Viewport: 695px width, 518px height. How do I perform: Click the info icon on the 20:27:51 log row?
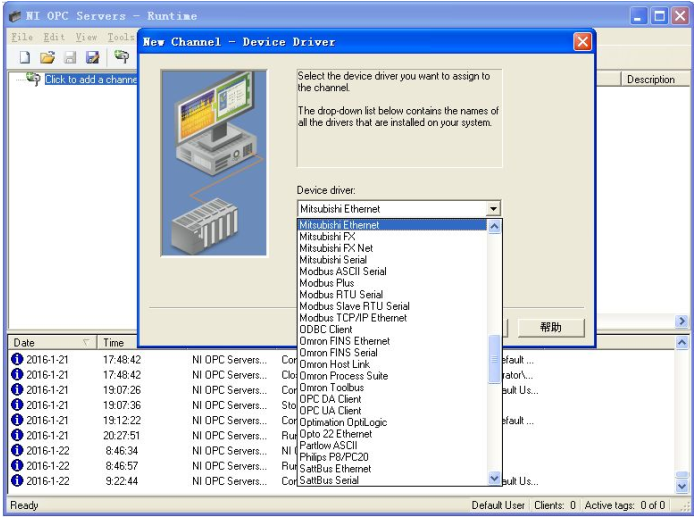click(17, 435)
